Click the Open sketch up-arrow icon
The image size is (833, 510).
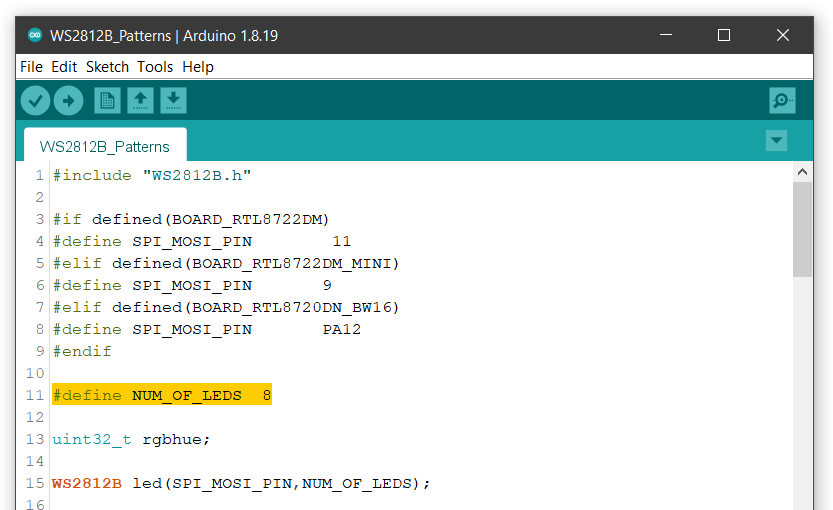[x=140, y=100]
